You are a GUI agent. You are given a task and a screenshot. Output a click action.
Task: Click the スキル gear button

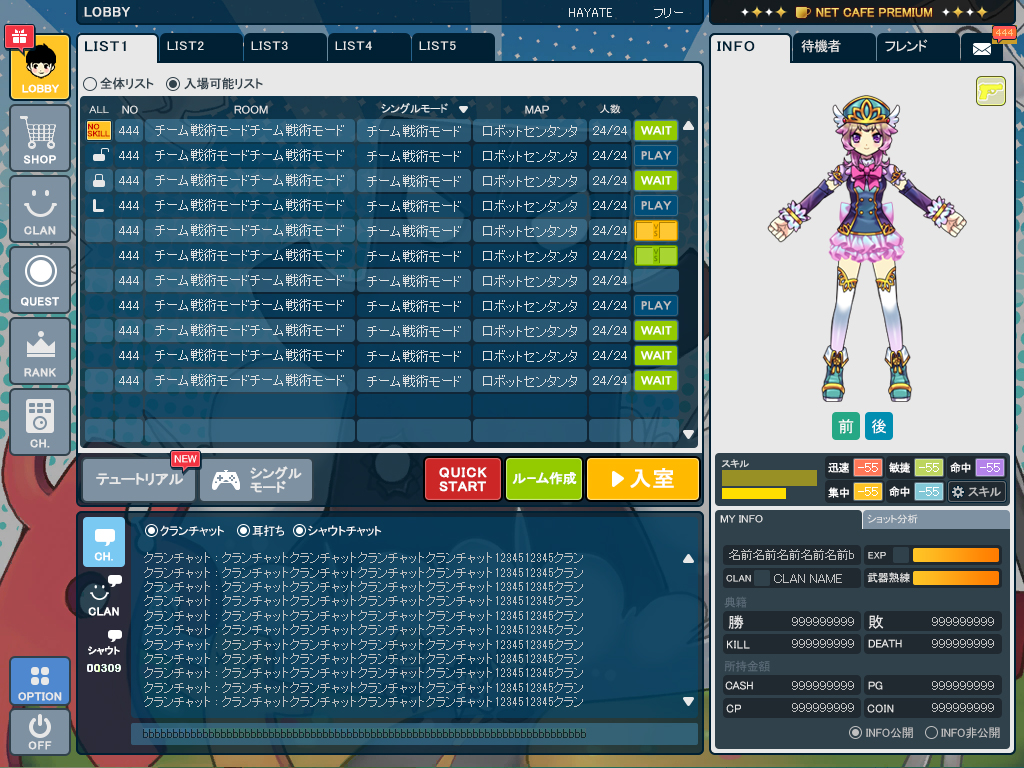[976, 492]
